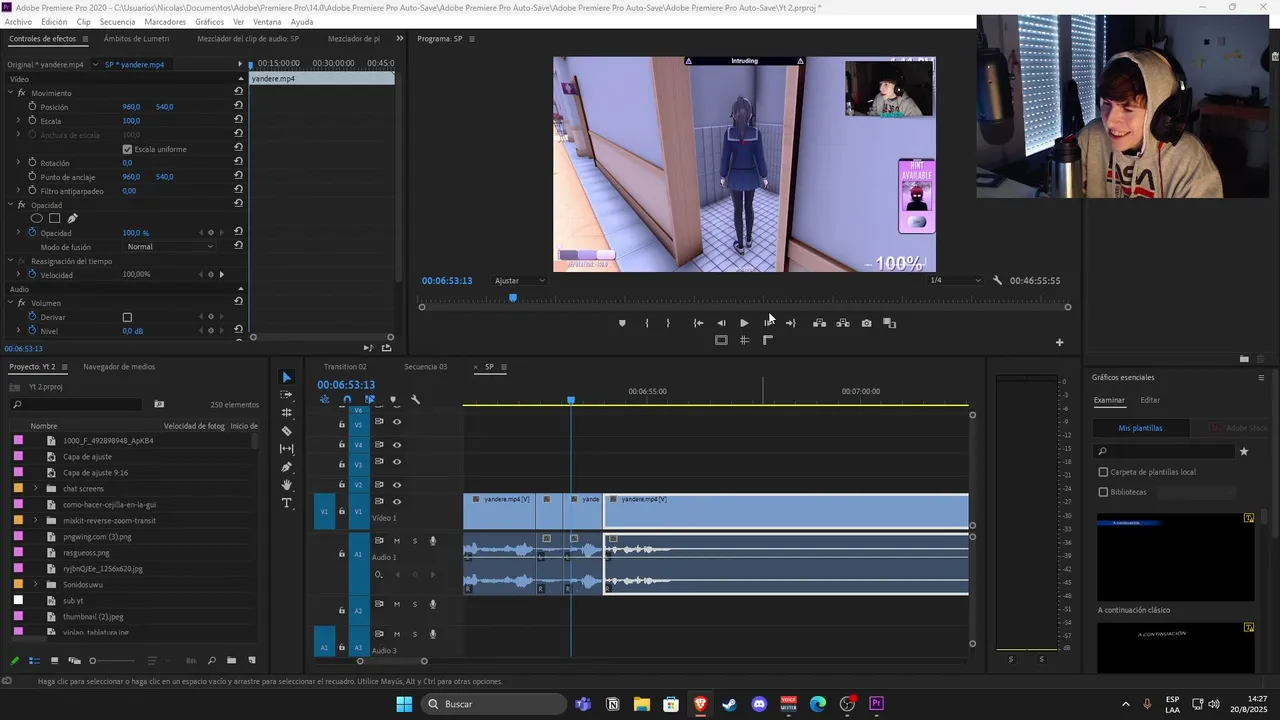1280x720 pixels.
Task: Hide track V2 with eye icon
Action: 397,485
